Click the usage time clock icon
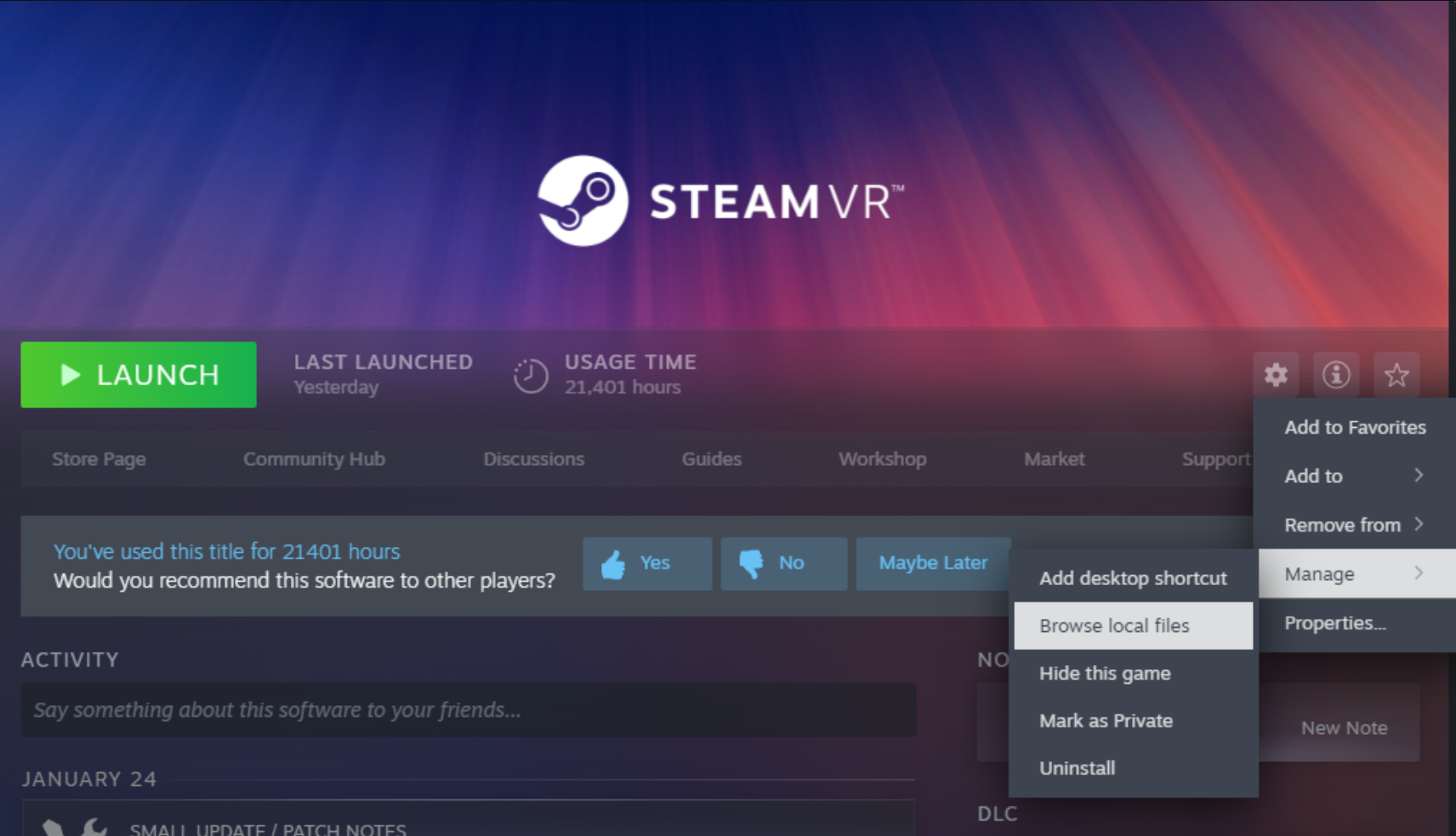The height and width of the screenshot is (836, 1456). click(x=531, y=375)
